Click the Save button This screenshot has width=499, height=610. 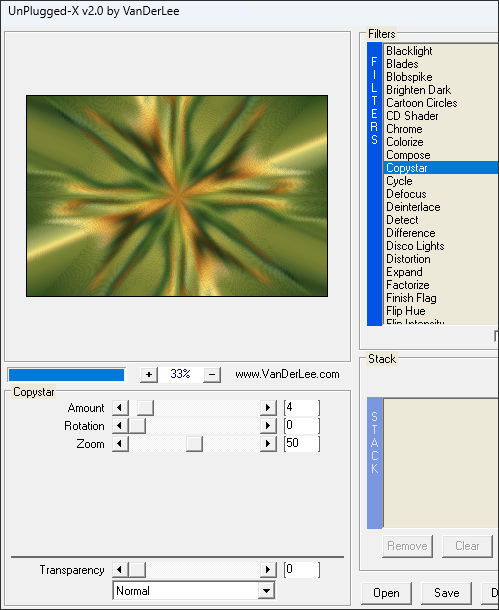446,593
